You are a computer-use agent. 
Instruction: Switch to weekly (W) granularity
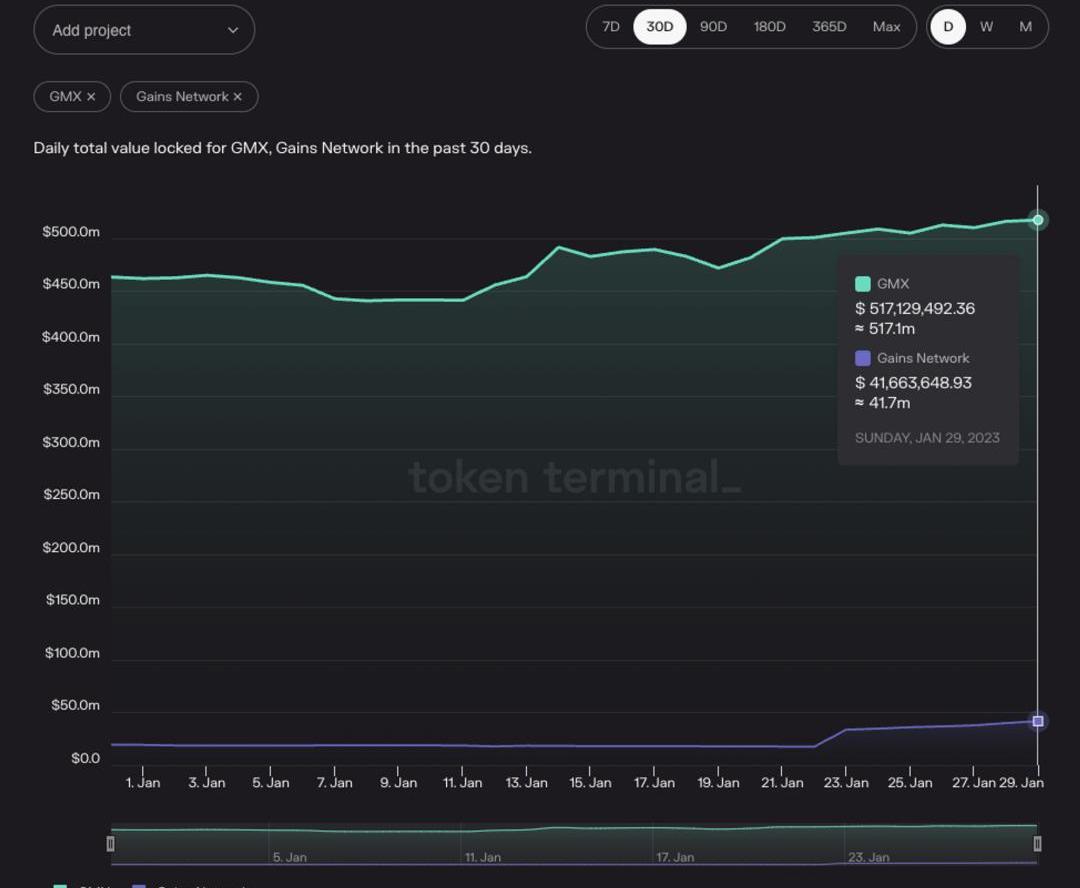coord(986,27)
